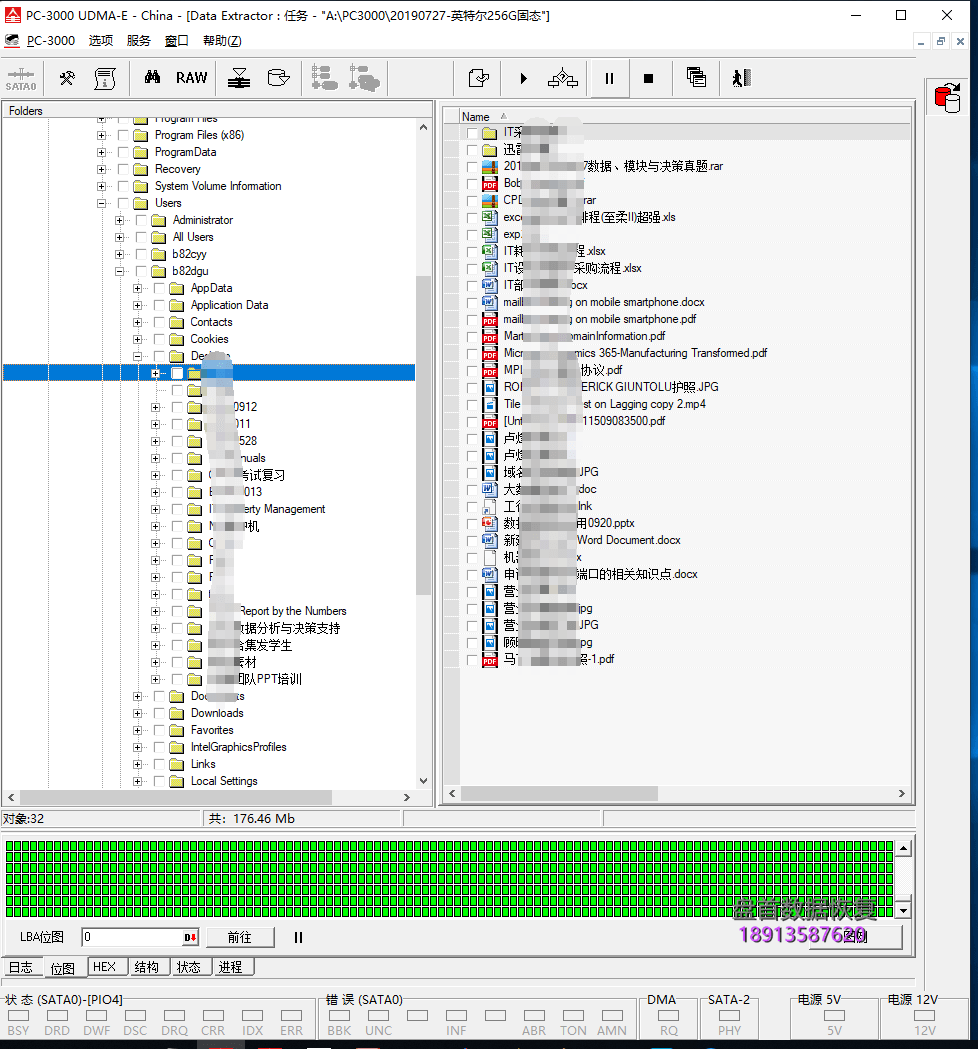Click the rar archive icon of 真题.rar
The image size is (978, 1049).
[490, 166]
